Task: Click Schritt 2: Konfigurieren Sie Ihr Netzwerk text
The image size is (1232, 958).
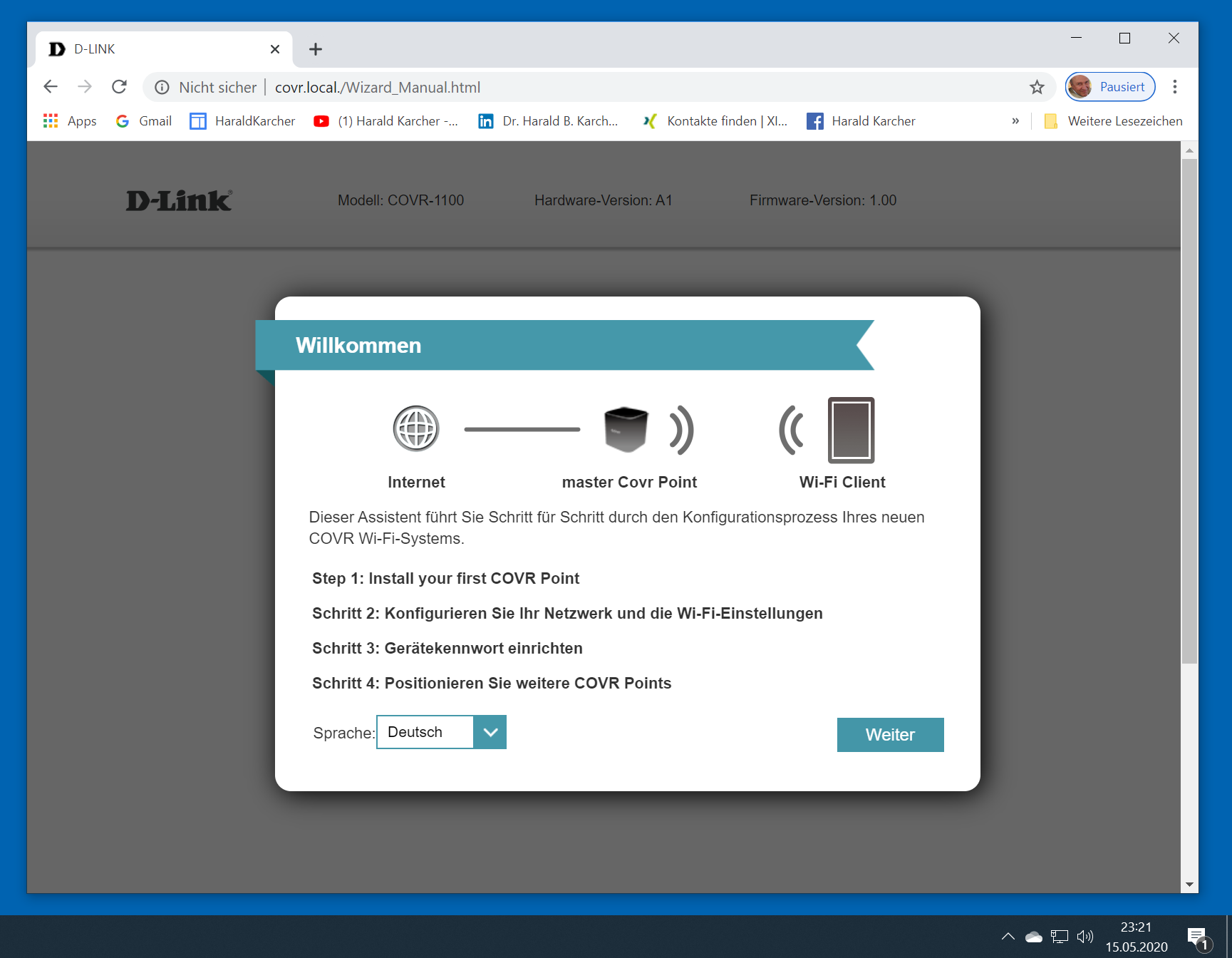Action: (x=567, y=613)
